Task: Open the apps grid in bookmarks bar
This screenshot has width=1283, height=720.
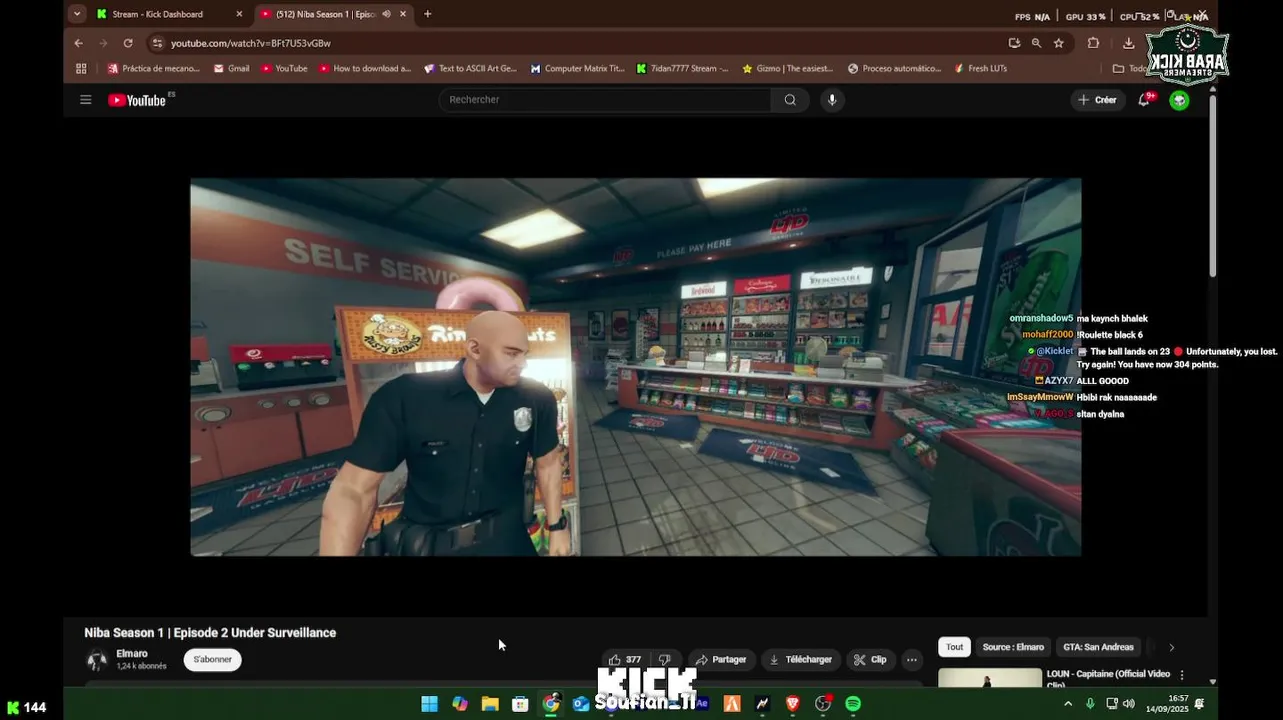Action: pos(81,69)
